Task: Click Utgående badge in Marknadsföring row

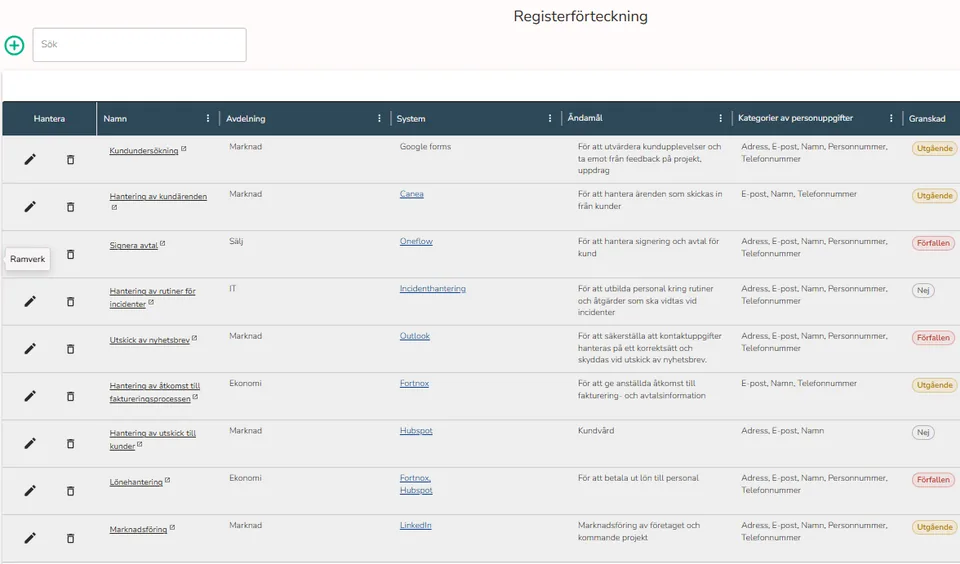Action: click(934, 527)
